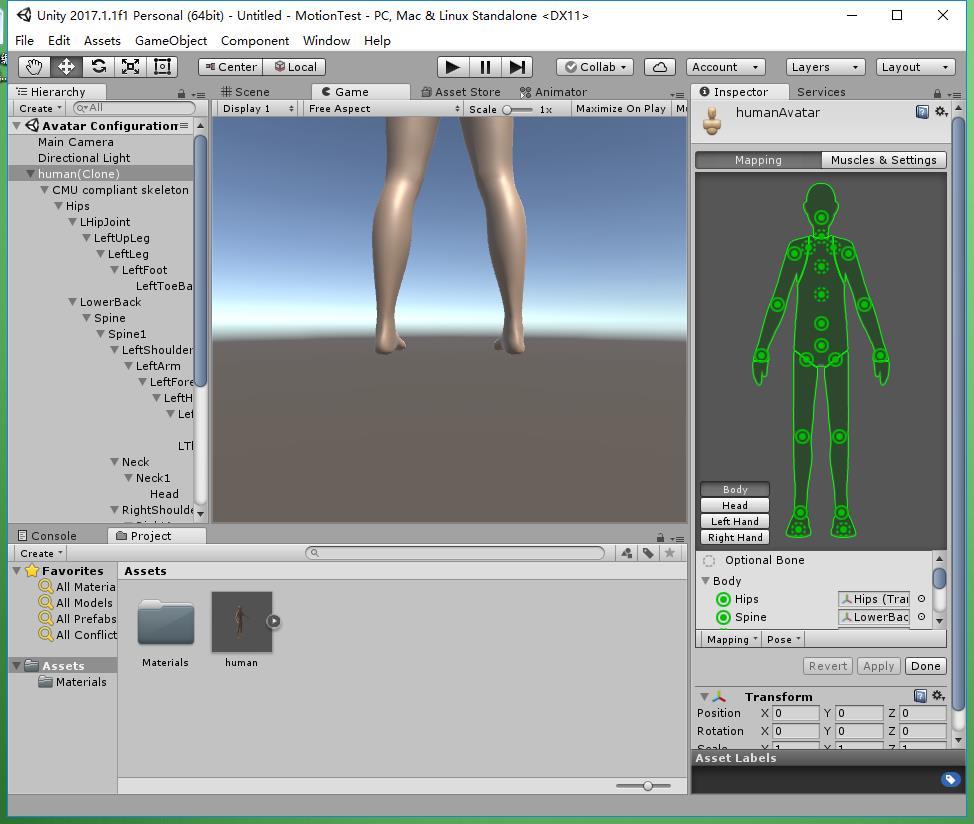Lock the Hierarchy panel
974x824 pixels.
pyautogui.click(x=181, y=94)
